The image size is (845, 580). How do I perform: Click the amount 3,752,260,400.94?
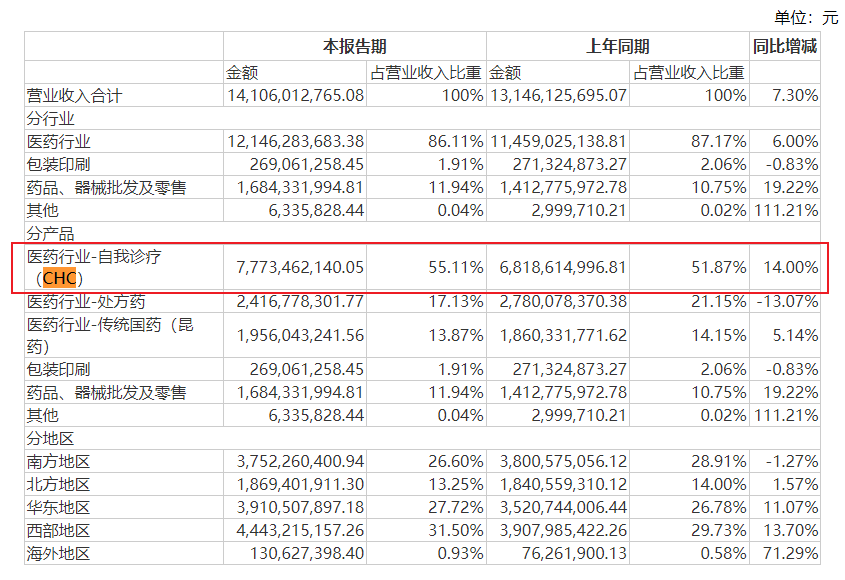coord(300,461)
